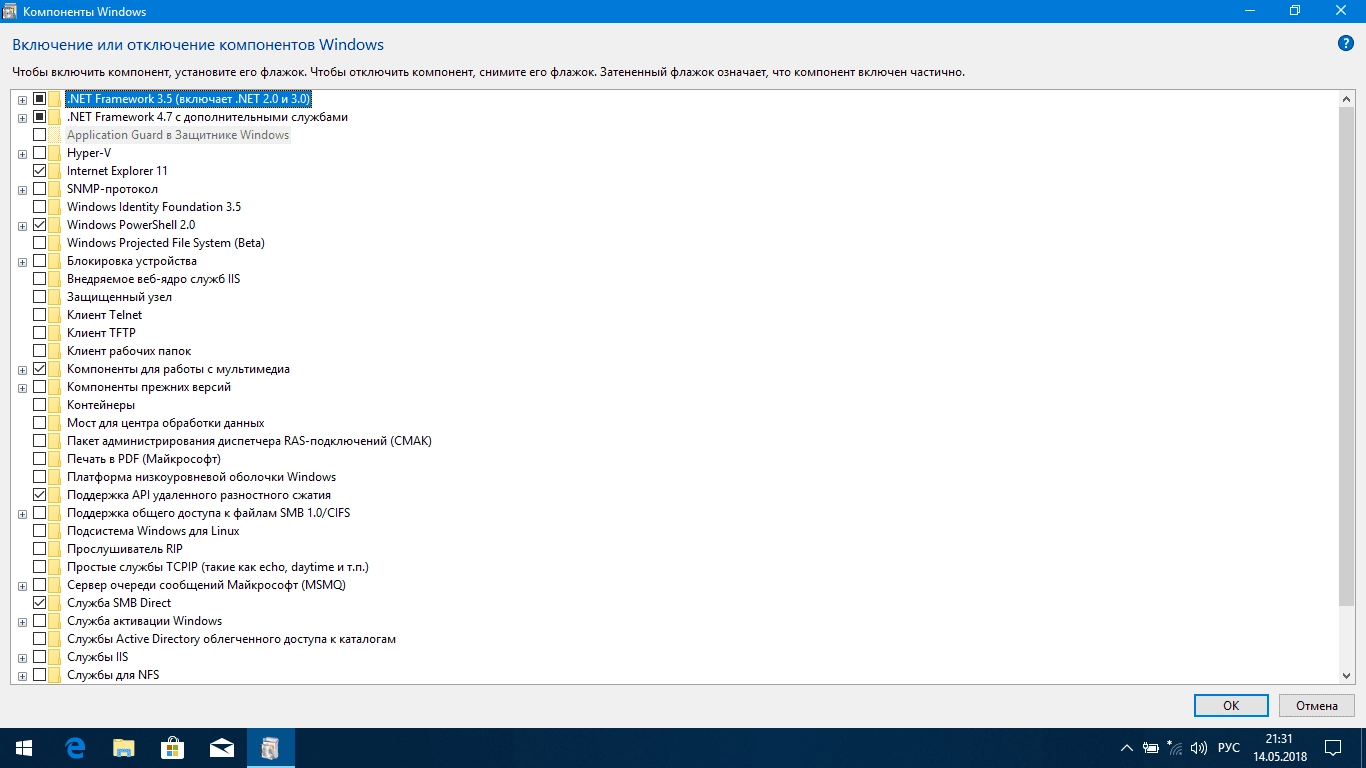Check Клиент Telnet checkbox
The width and height of the screenshot is (1366, 768).
pos(40,315)
